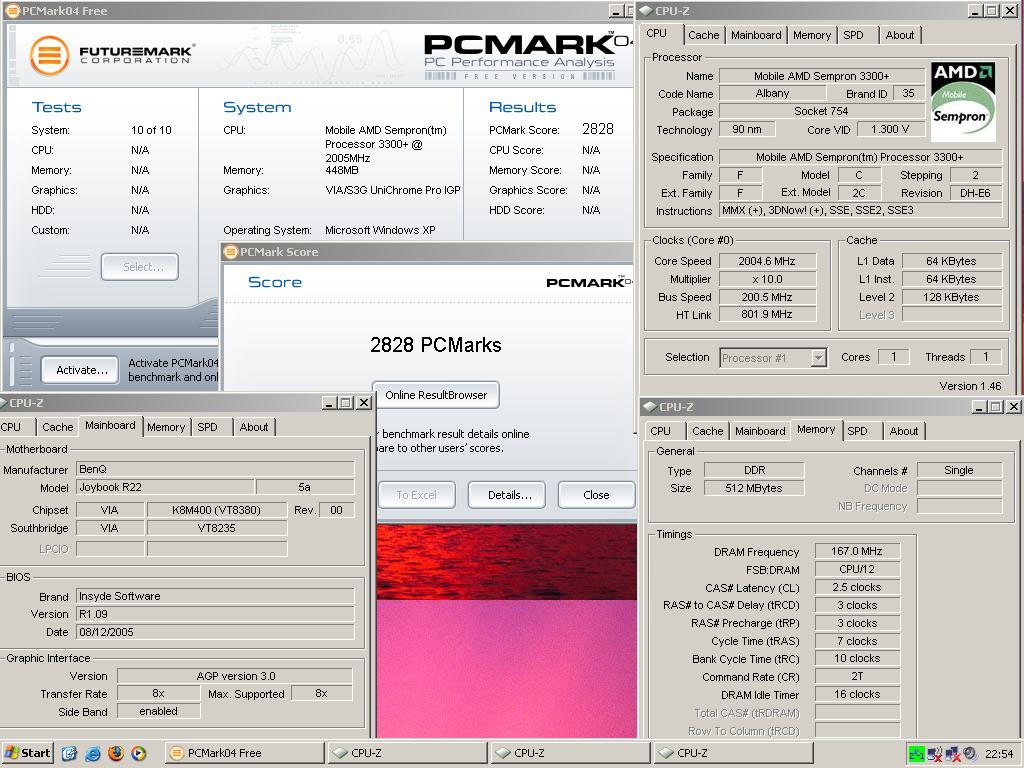This screenshot has width=1024, height=768.
Task: Click the Level 2 cache value '128 KBytes'
Action: [952, 296]
